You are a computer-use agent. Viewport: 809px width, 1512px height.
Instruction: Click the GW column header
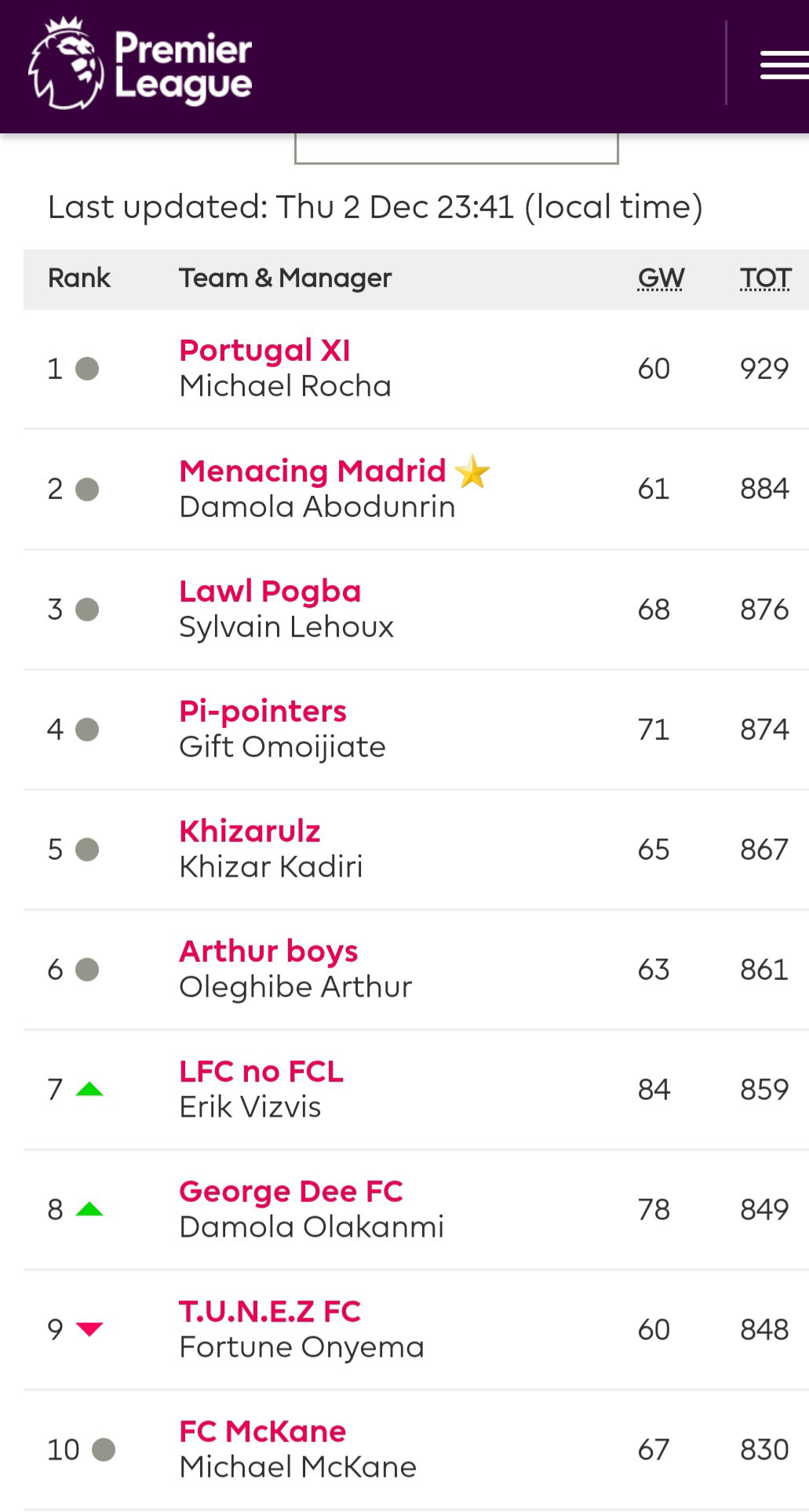pos(661,278)
